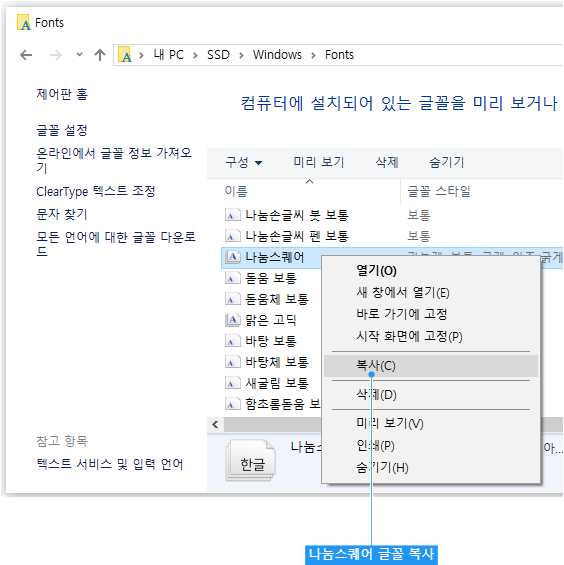Click the 미리 보기 toolbar button
Viewport: 564px width, 565px height.
319,163
